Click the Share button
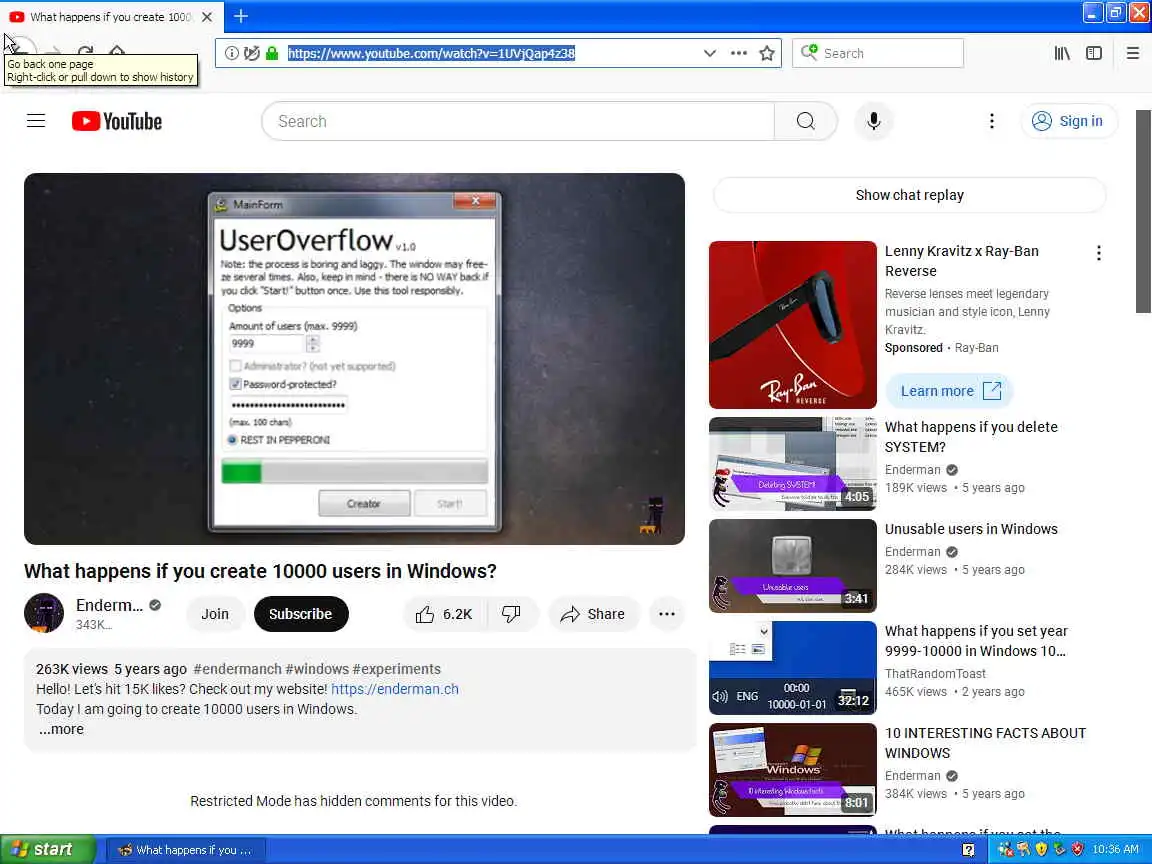 [592, 613]
